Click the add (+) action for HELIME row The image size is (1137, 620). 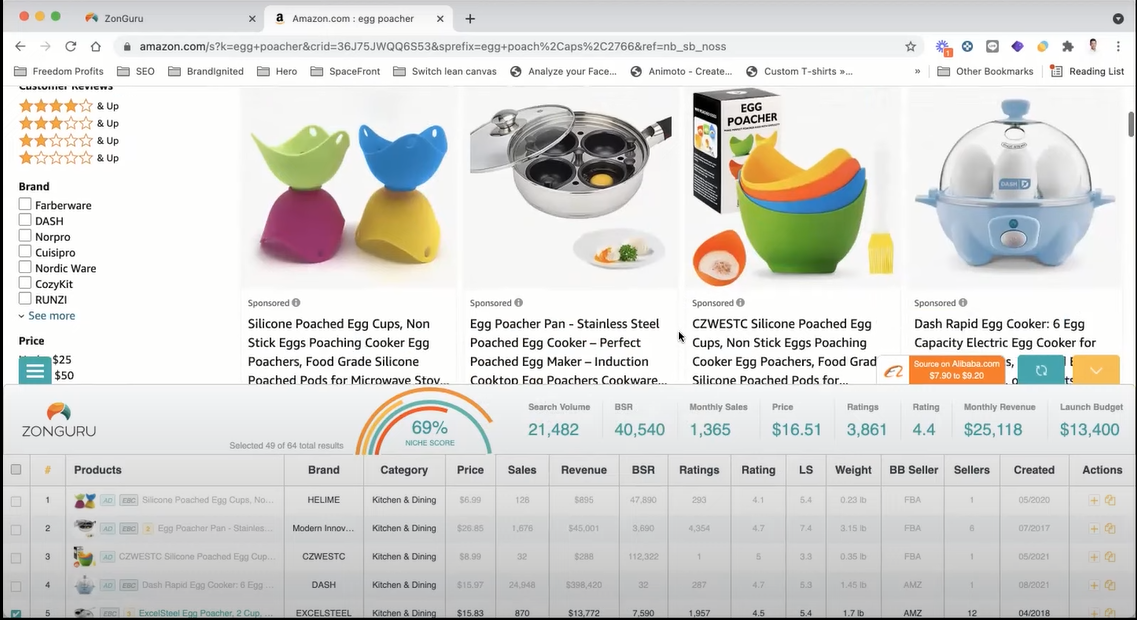click(1093, 500)
